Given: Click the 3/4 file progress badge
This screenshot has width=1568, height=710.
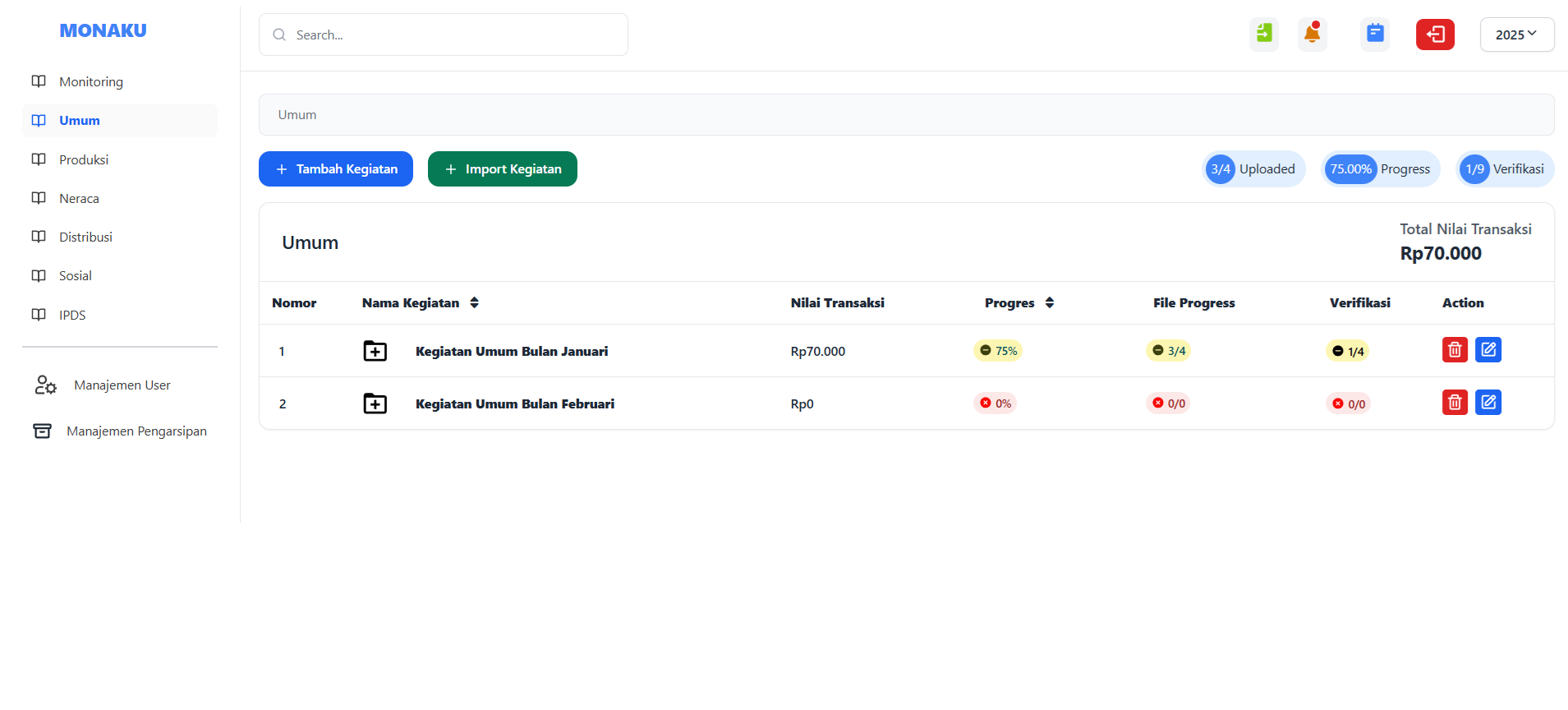Looking at the screenshot, I should [x=1168, y=351].
